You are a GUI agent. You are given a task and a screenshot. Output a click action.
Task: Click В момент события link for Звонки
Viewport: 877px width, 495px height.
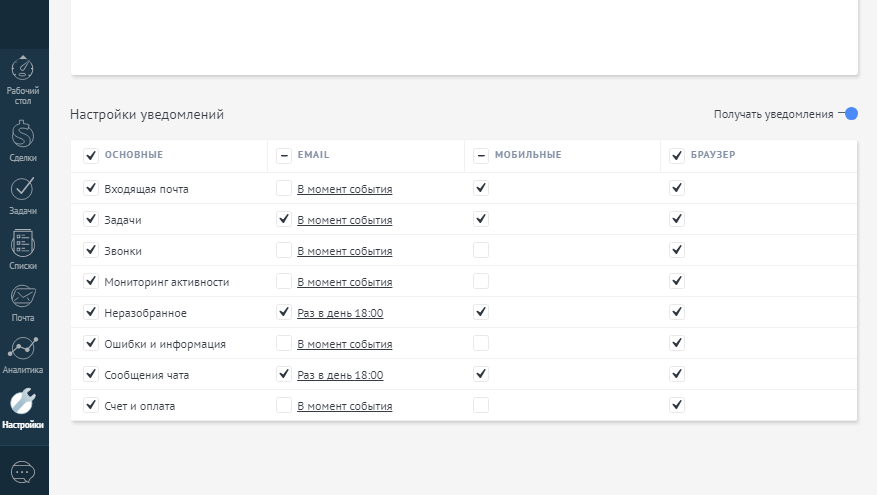tap(345, 251)
